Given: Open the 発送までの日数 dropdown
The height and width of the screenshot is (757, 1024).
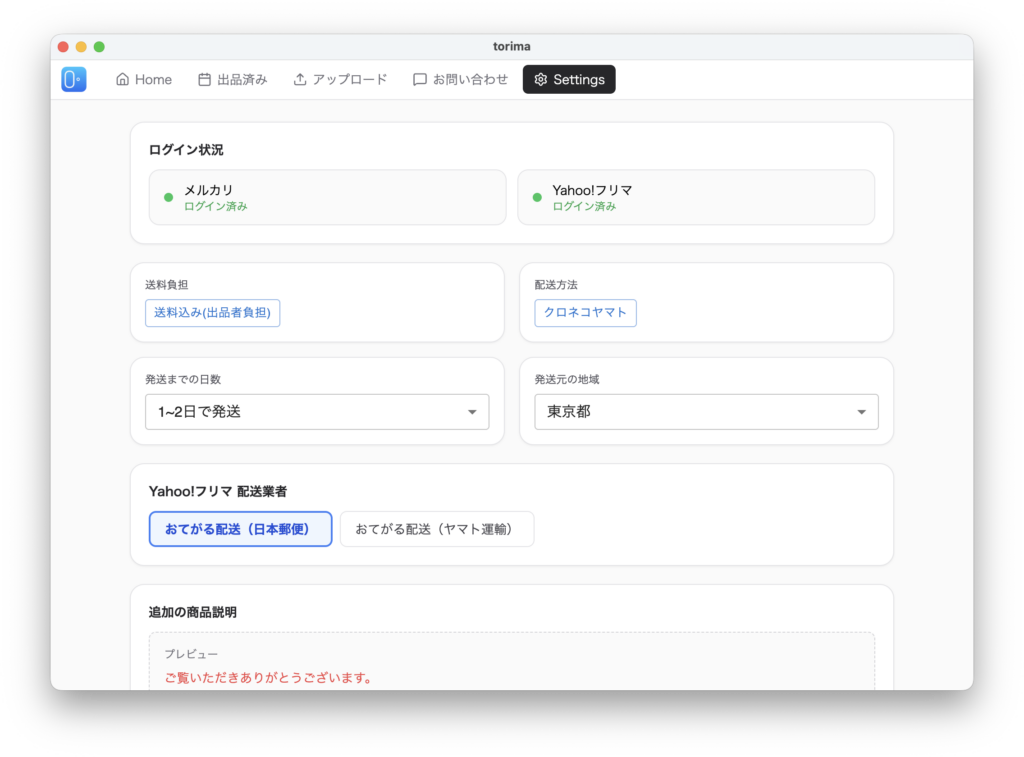Looking at the screenshot, I should click(316, 412).
